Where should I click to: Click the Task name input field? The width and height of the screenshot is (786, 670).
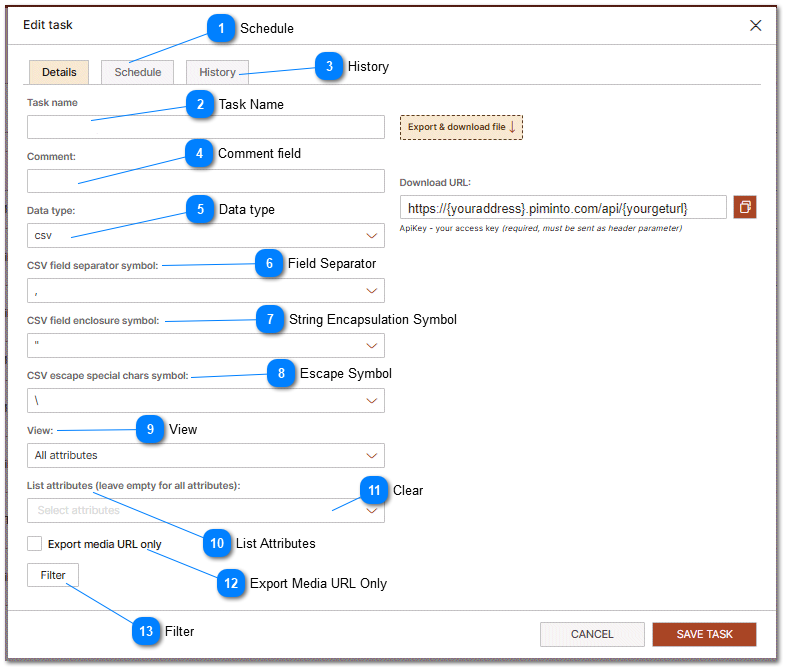pyautogui.click(x=205, y=127)
